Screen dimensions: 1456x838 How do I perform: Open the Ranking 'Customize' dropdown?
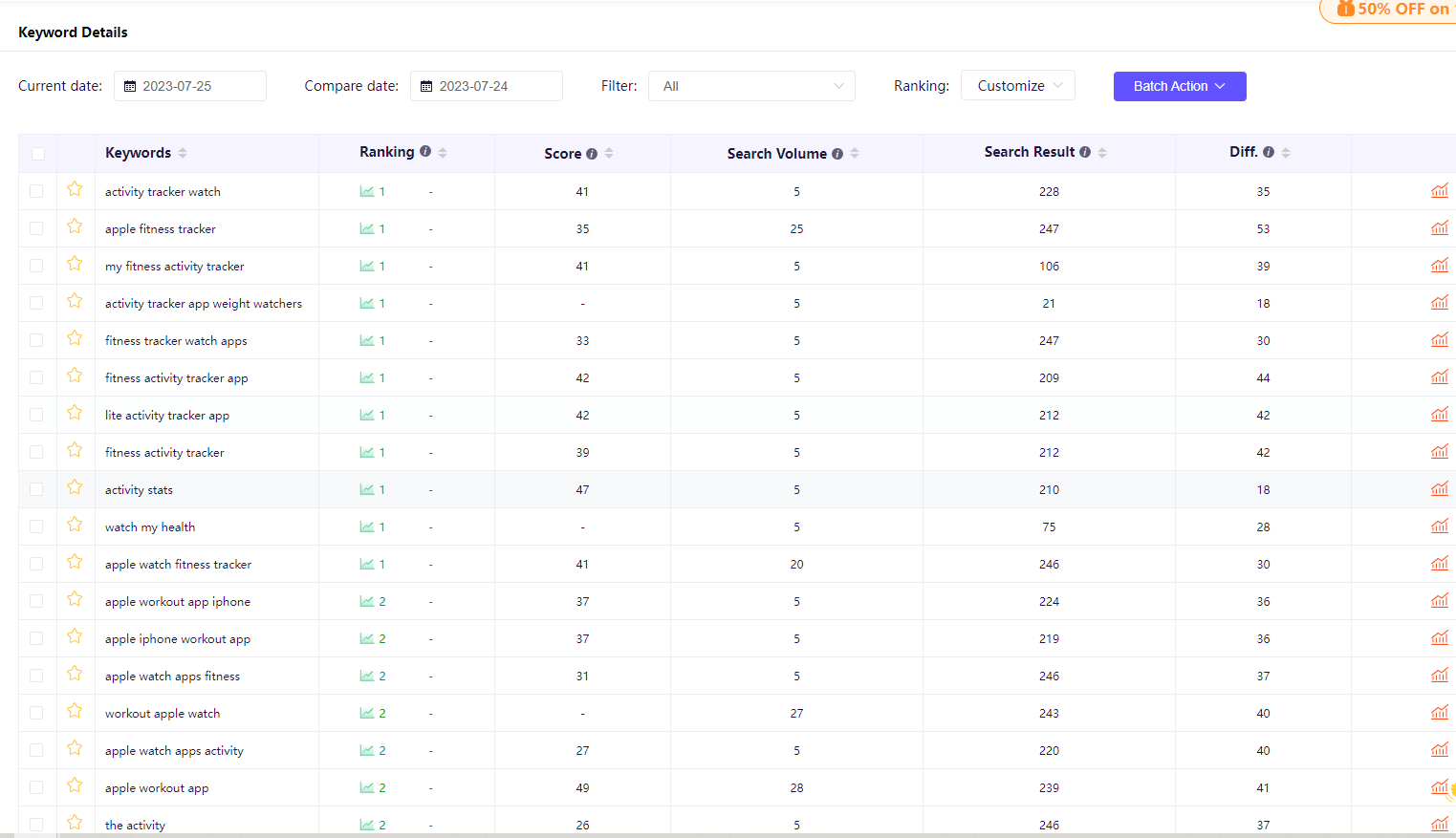(x=1018, y=85)
